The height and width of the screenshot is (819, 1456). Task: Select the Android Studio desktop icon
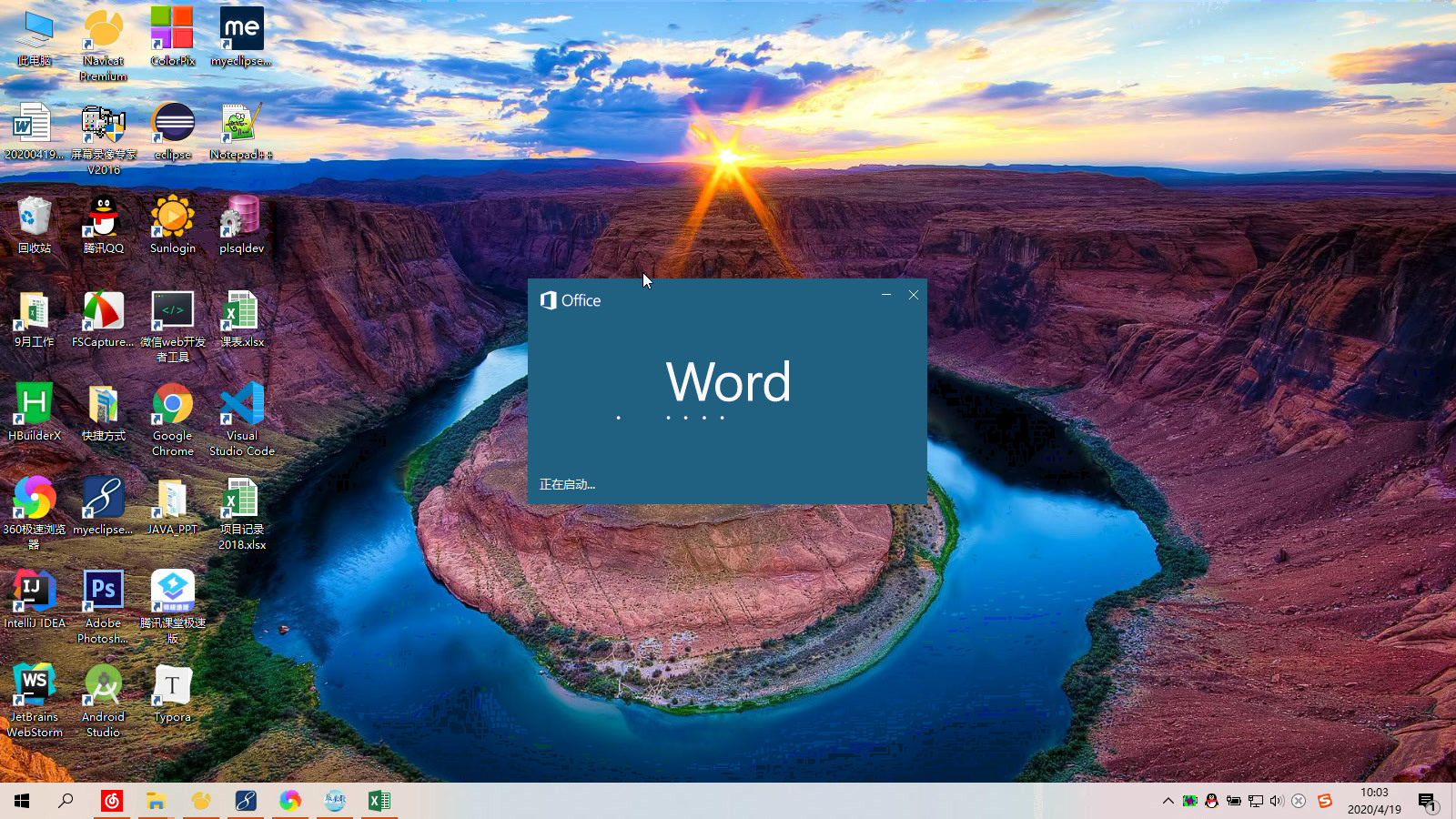[103, 701]
